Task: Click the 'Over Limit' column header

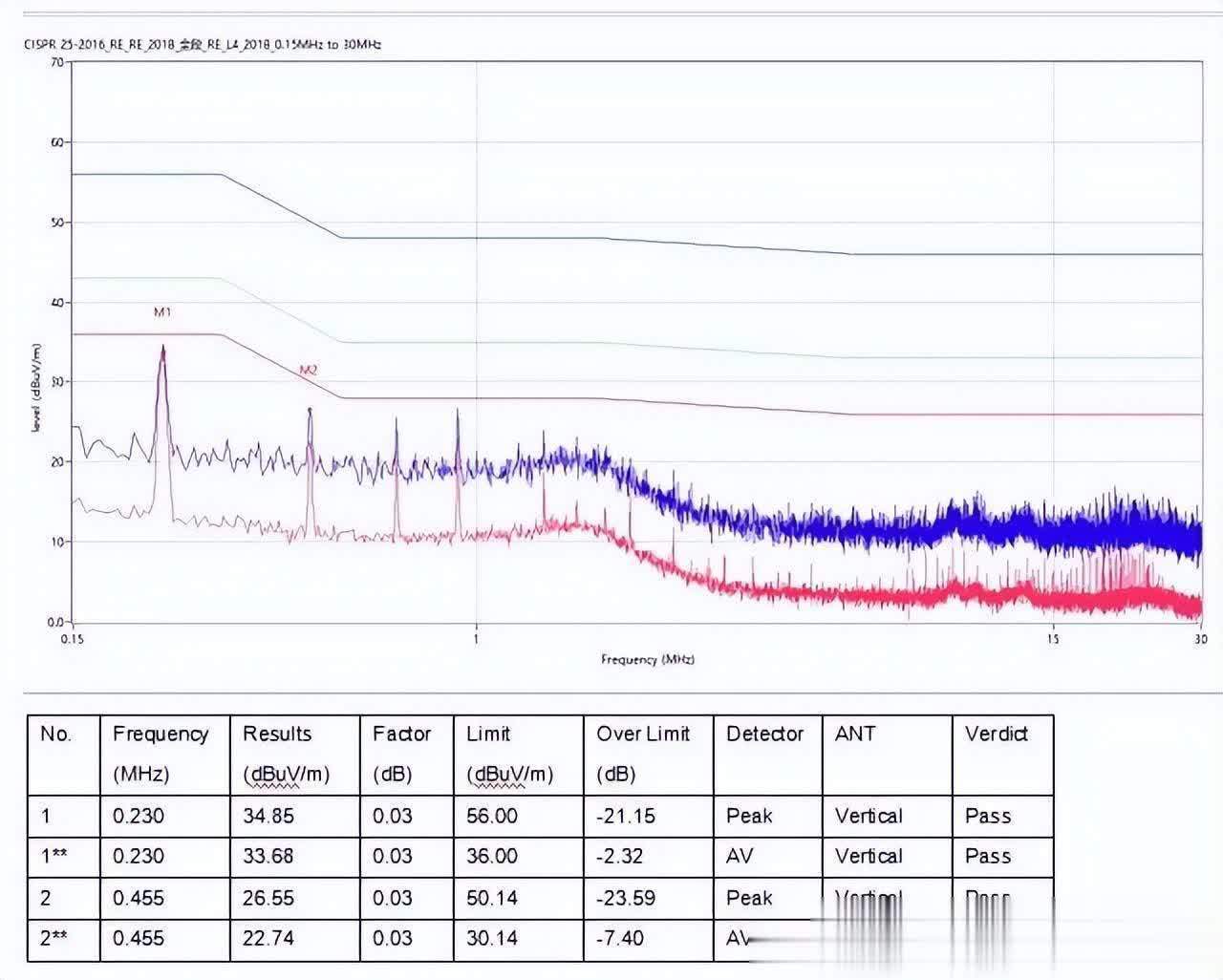Action: click(x=642, y=734)
